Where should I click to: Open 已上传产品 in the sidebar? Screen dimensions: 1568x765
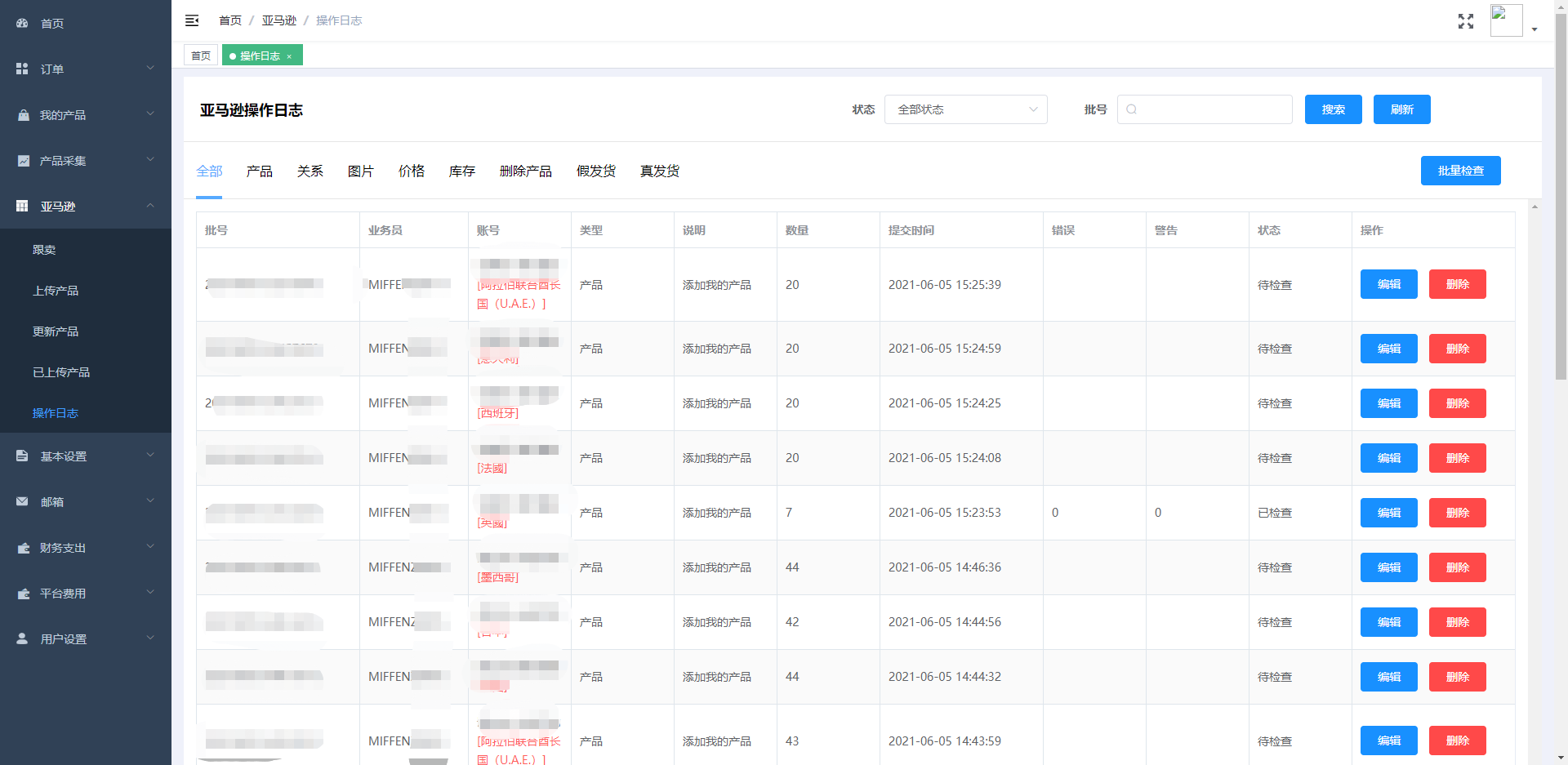coord(61,372)
